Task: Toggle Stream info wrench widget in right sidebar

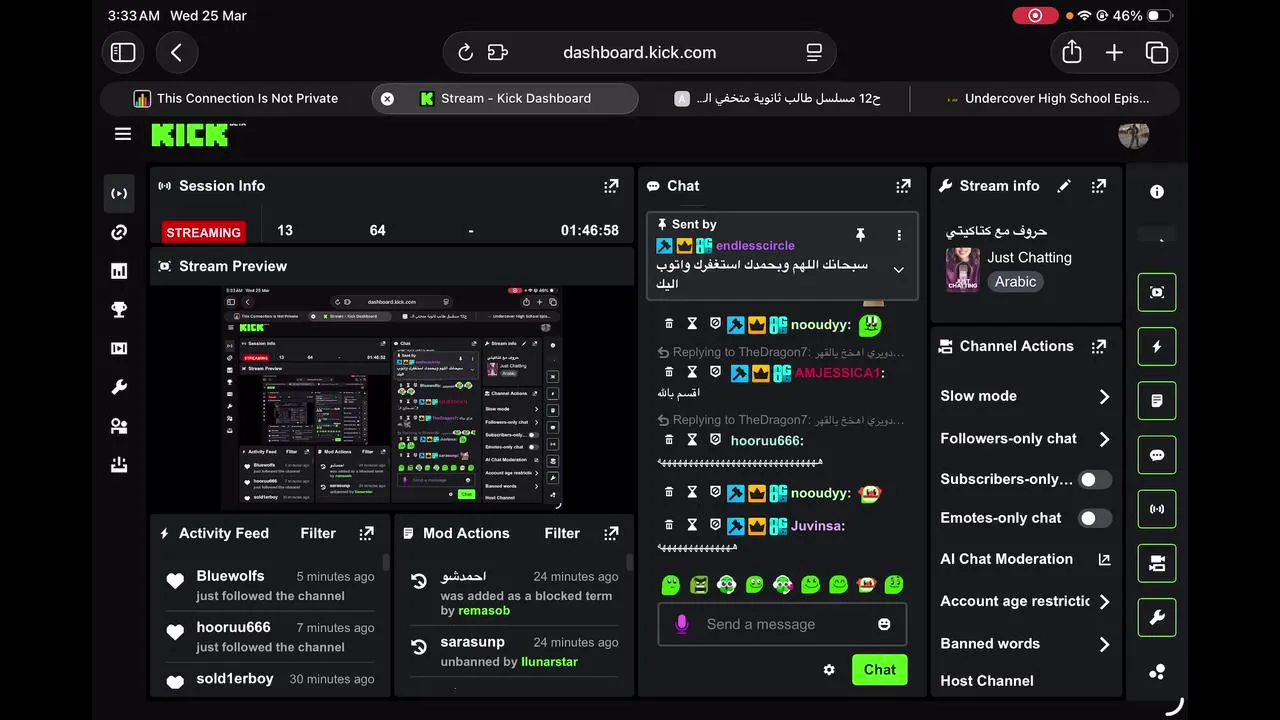Action: tap(1157, 618)
